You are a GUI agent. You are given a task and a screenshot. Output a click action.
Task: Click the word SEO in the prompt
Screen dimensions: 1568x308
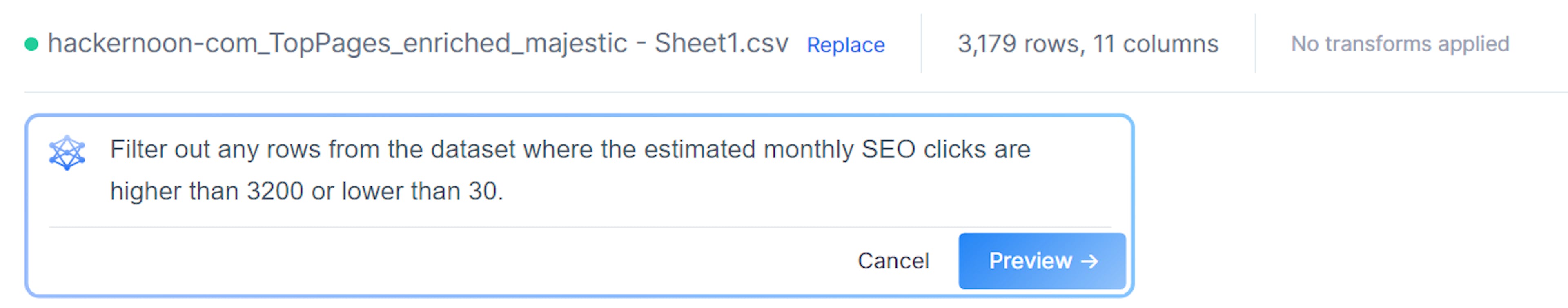[888, 149]
